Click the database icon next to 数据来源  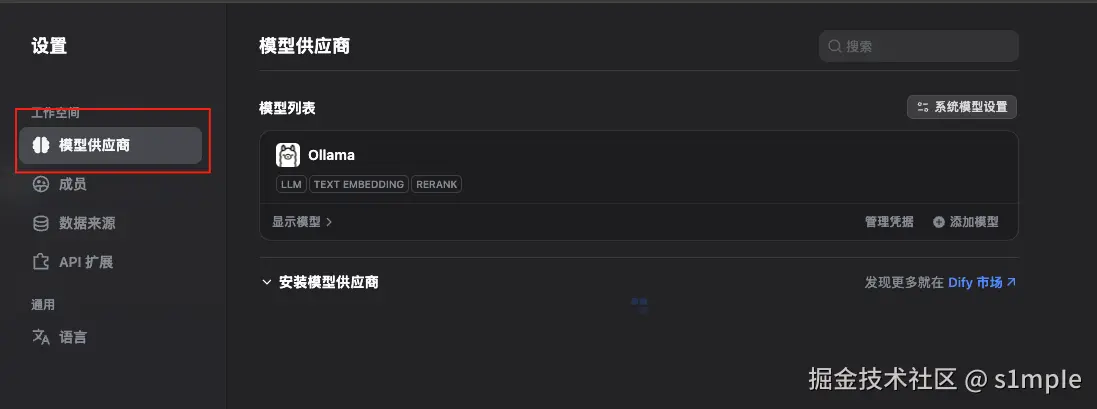[41, 223]
